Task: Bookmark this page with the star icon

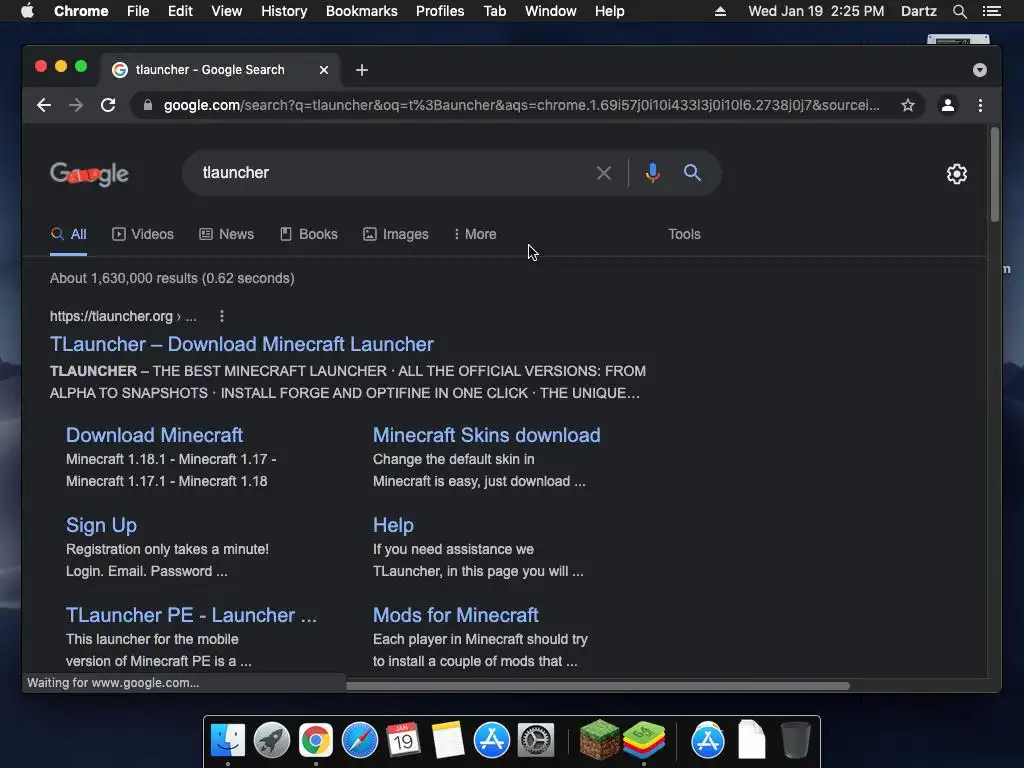Action: (x=908, y=105)
